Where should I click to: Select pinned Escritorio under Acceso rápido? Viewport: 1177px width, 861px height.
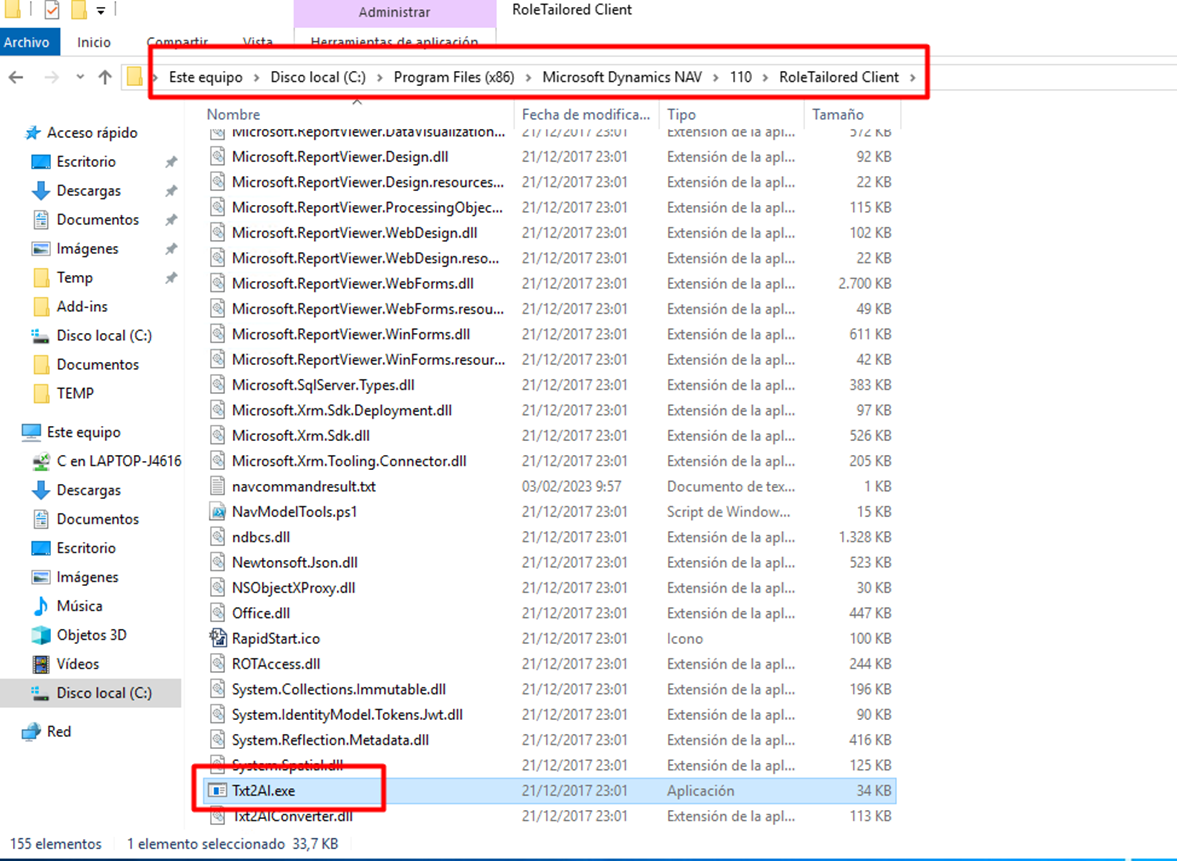(86, 161)
